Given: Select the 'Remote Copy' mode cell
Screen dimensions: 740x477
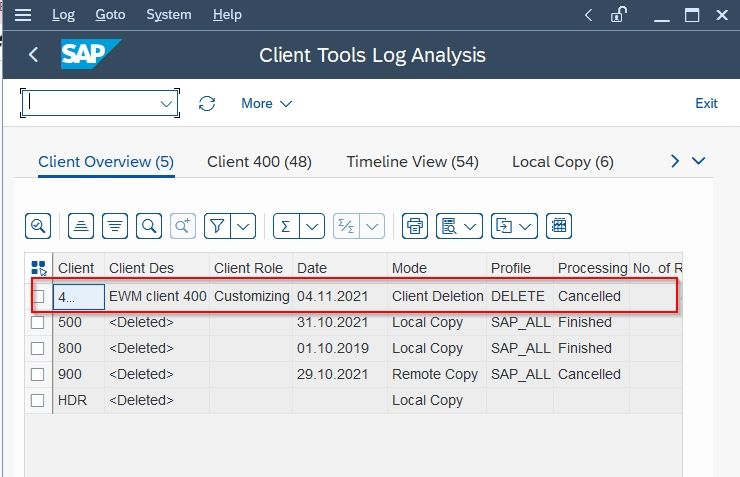Looking at the screenshot, I should coord(437,374).
